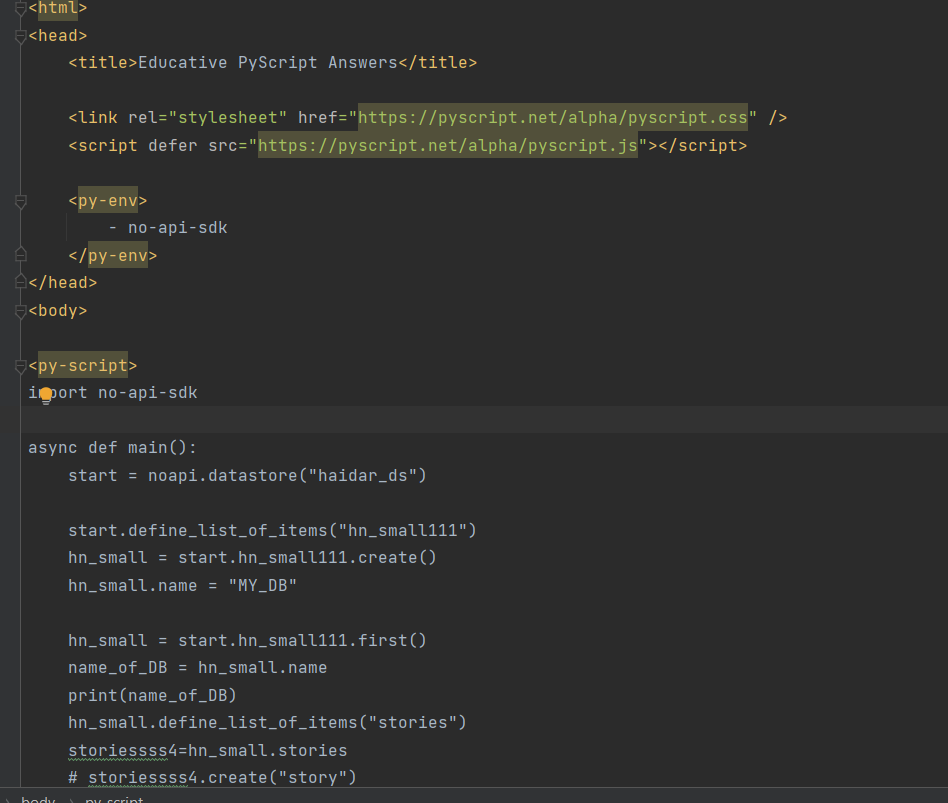This screenshot has width=948, height=803.
Task: Open the pyscript.css stylesheet URL
Action: coord(552,118)
